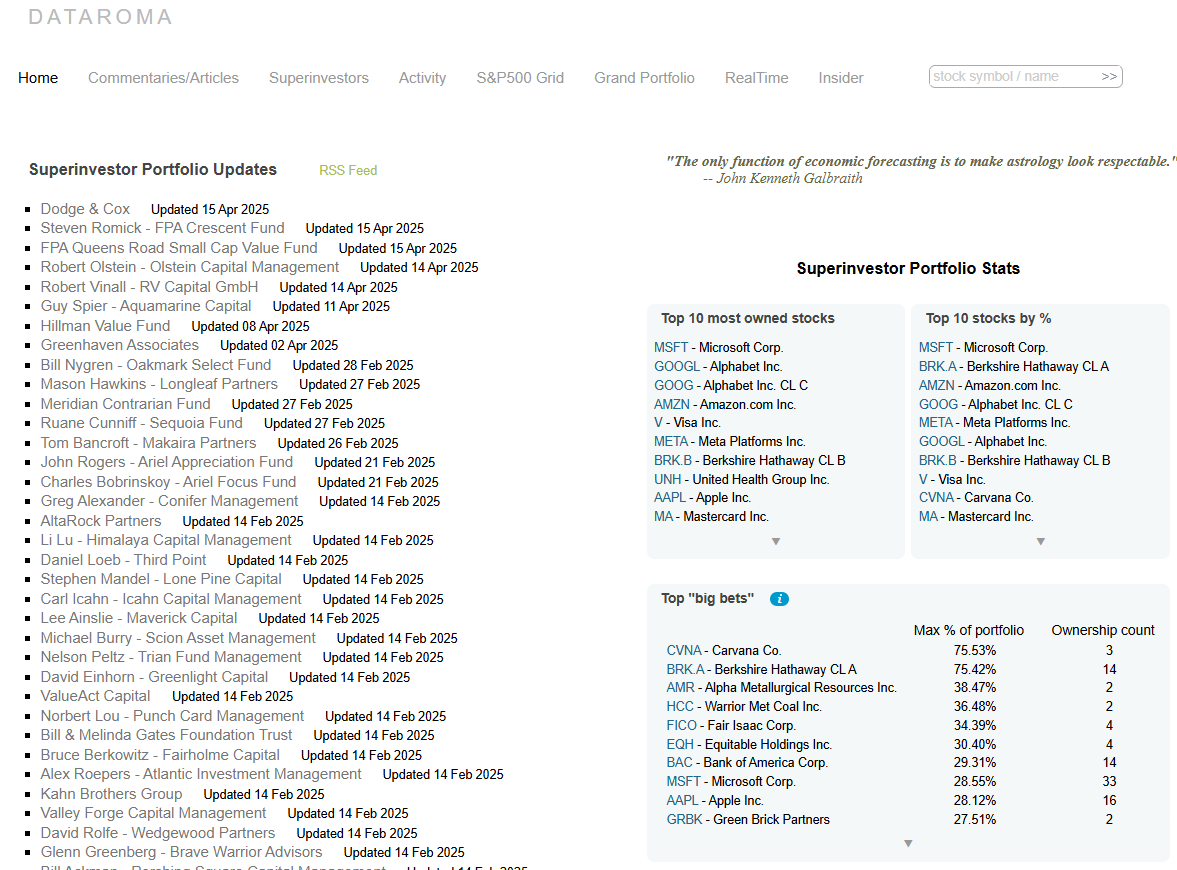Open Robert Vinall - RV Capital GmbH
The width and height of the screenshot is (1177, 870).
(149, 287)
